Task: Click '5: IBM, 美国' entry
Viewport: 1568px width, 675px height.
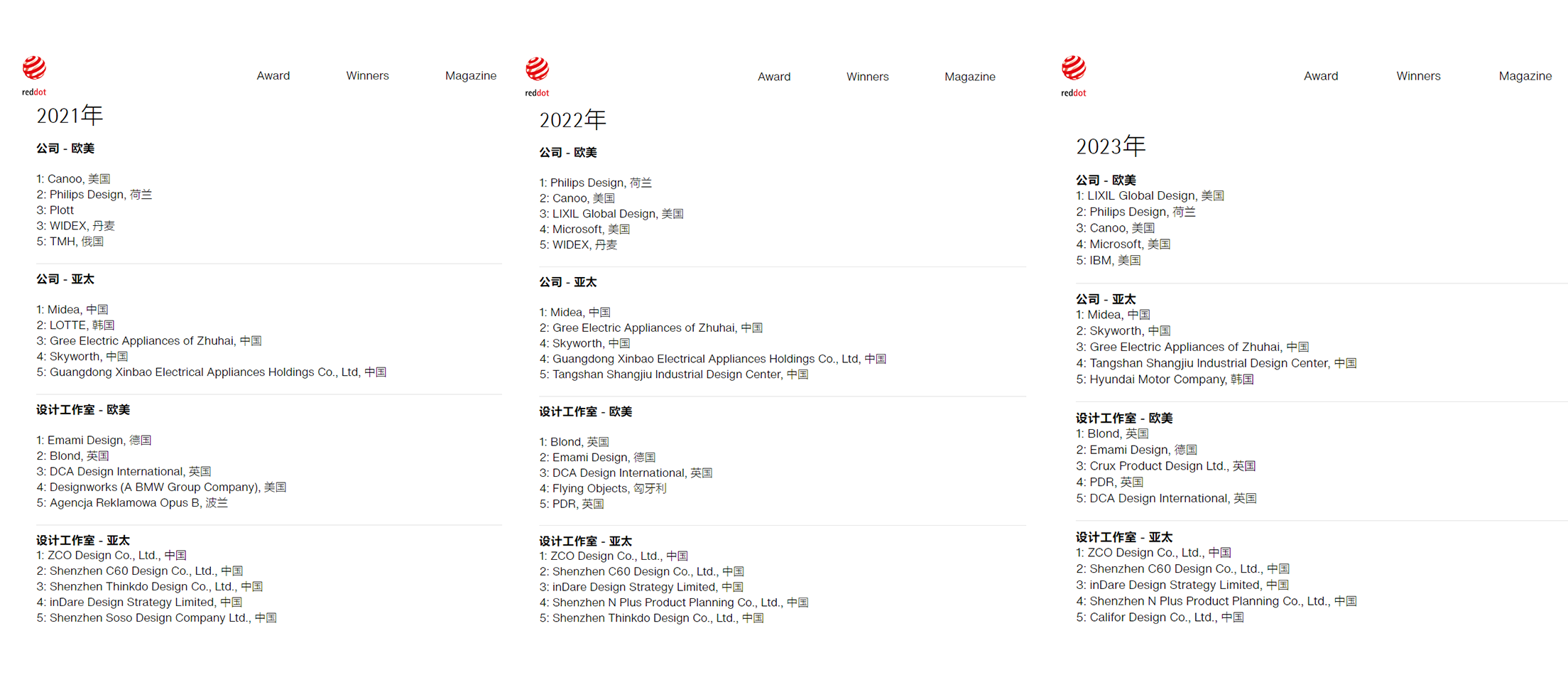Action: pyautogui.click(x=1108, y=260)
